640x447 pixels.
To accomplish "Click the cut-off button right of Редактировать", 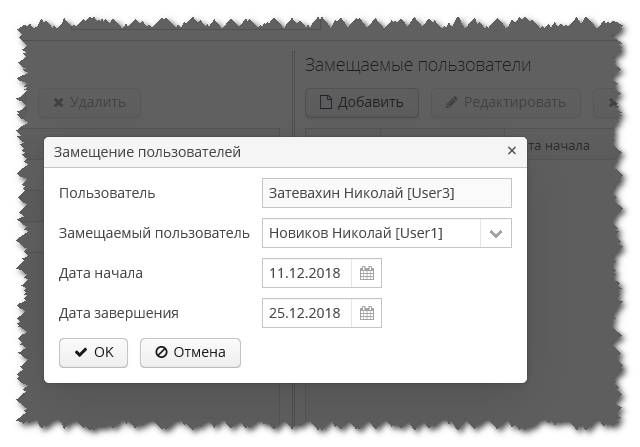I will tap(606, 102).
